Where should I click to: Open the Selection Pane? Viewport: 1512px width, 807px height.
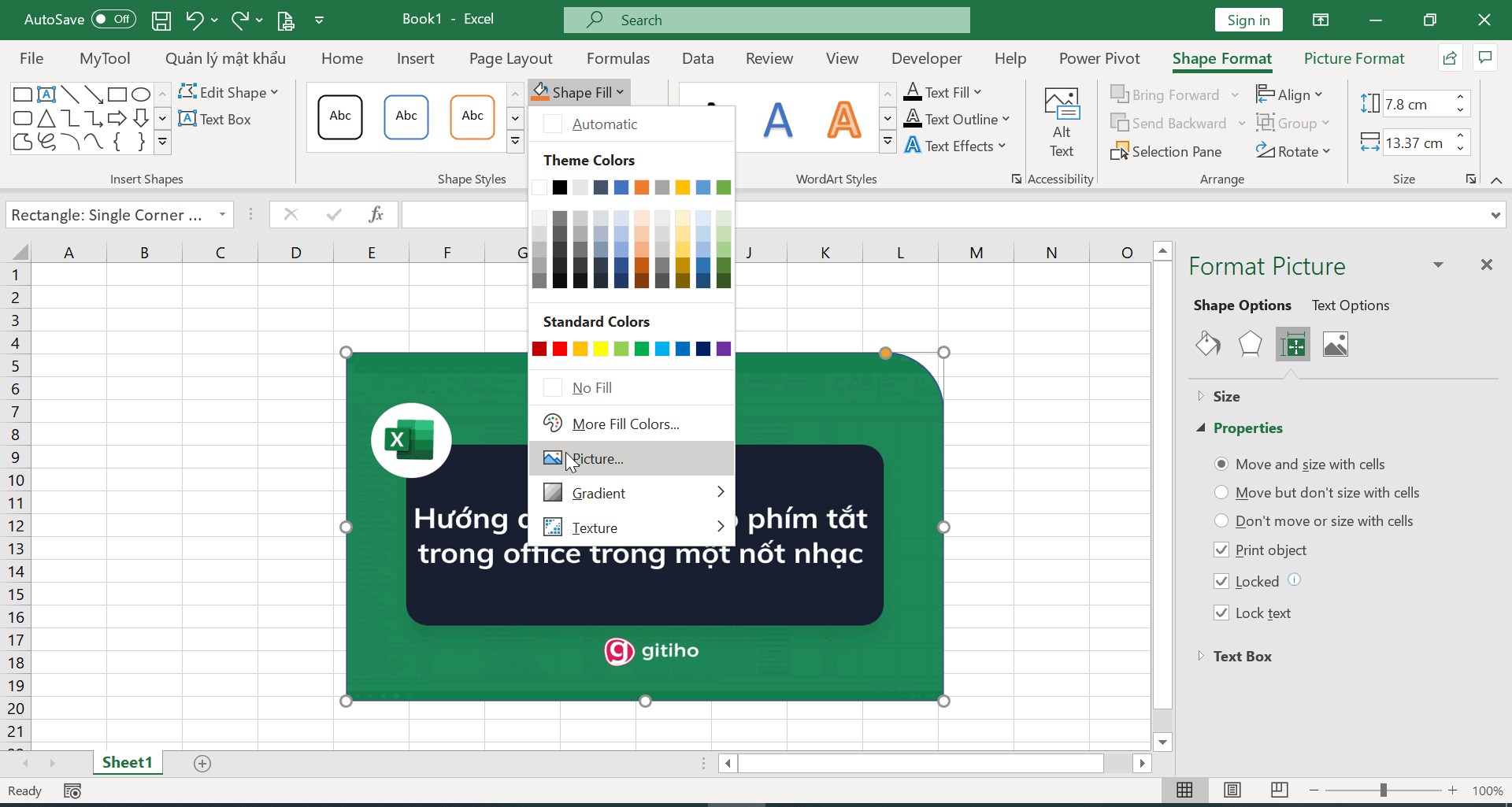pyautogui.click(x=1166, y=151)
